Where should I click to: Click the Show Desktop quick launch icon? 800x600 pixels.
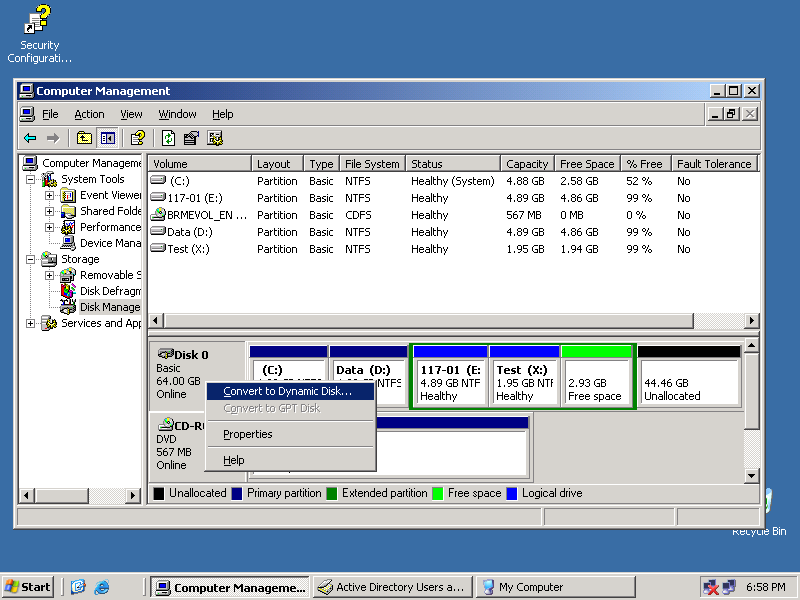point(78,587)
